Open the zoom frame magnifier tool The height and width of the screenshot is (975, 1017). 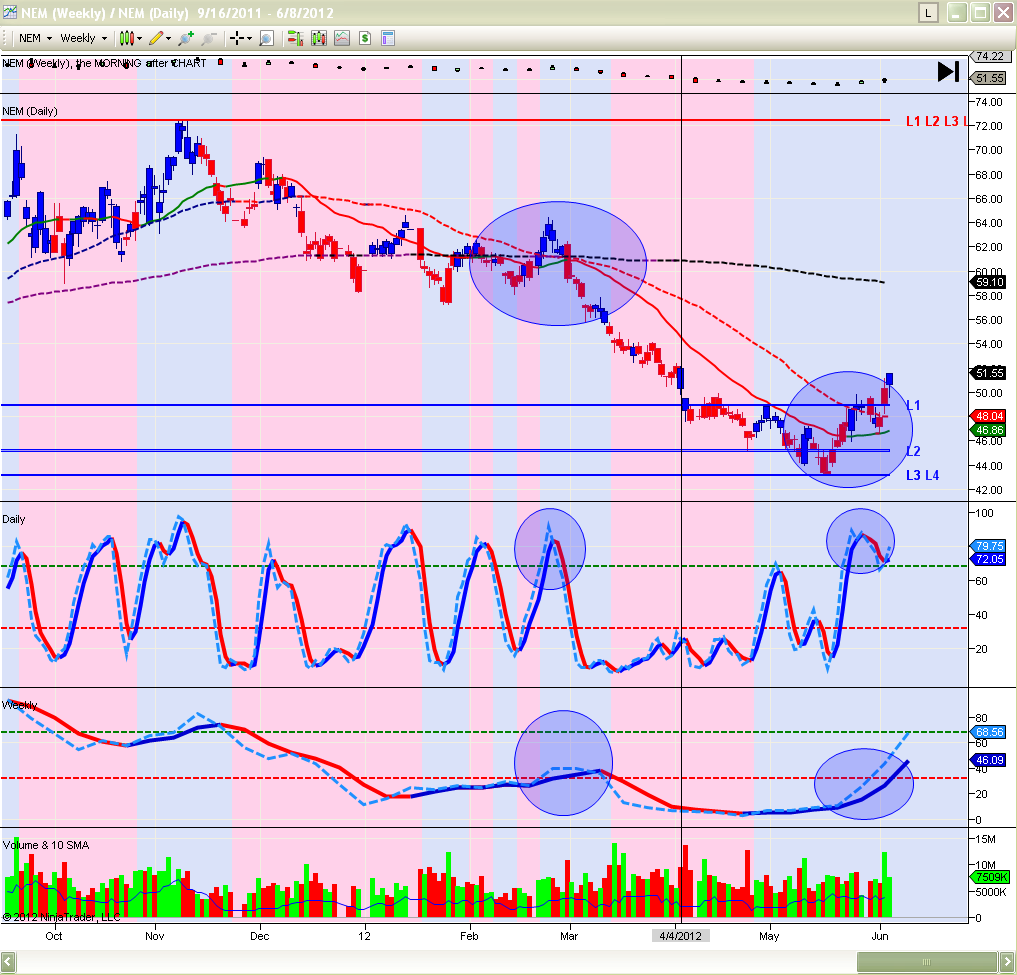pos(266,38)
